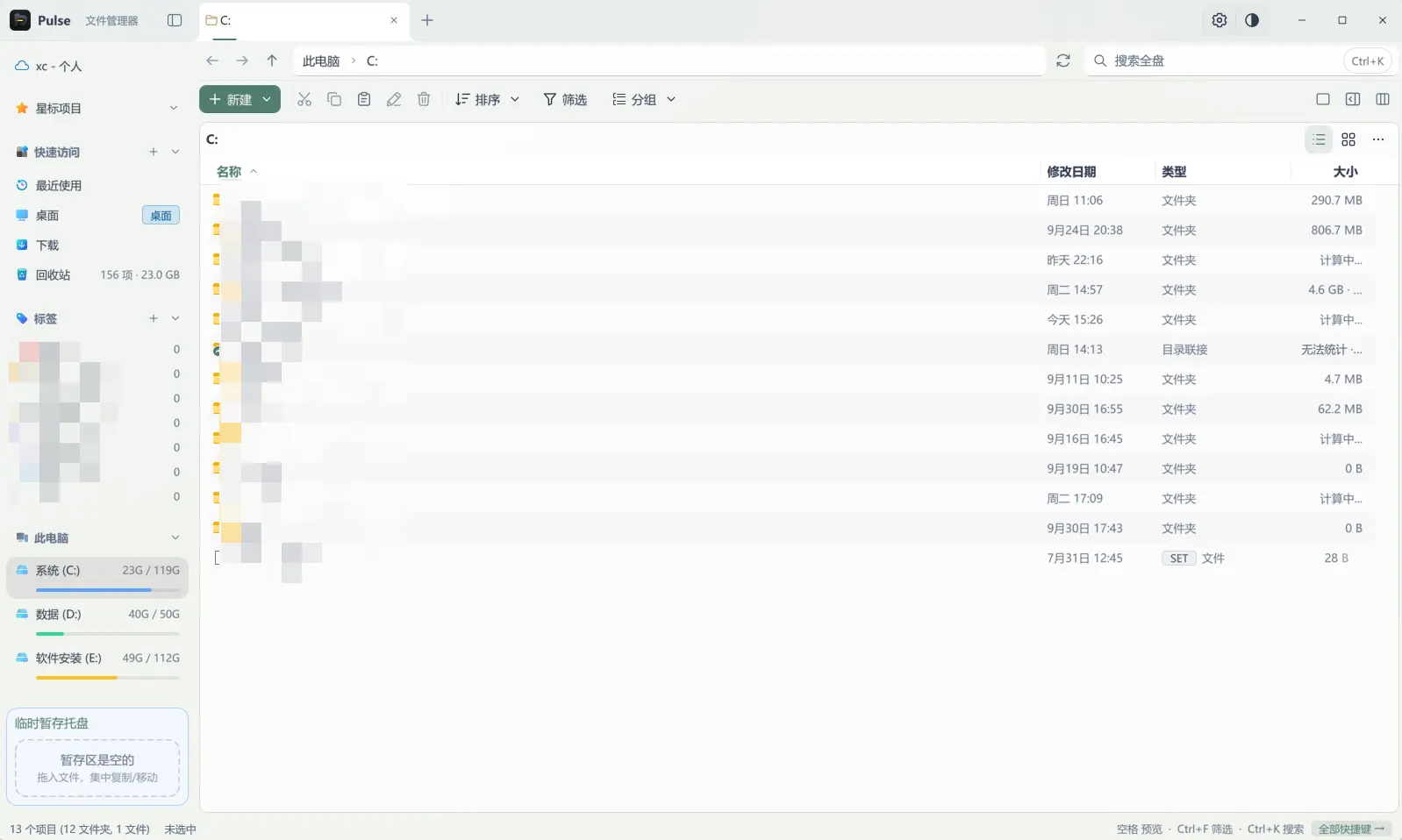Collapse the 星标项目 section
The height and width of the screenshot is (840, 1402).
(174, 108)
